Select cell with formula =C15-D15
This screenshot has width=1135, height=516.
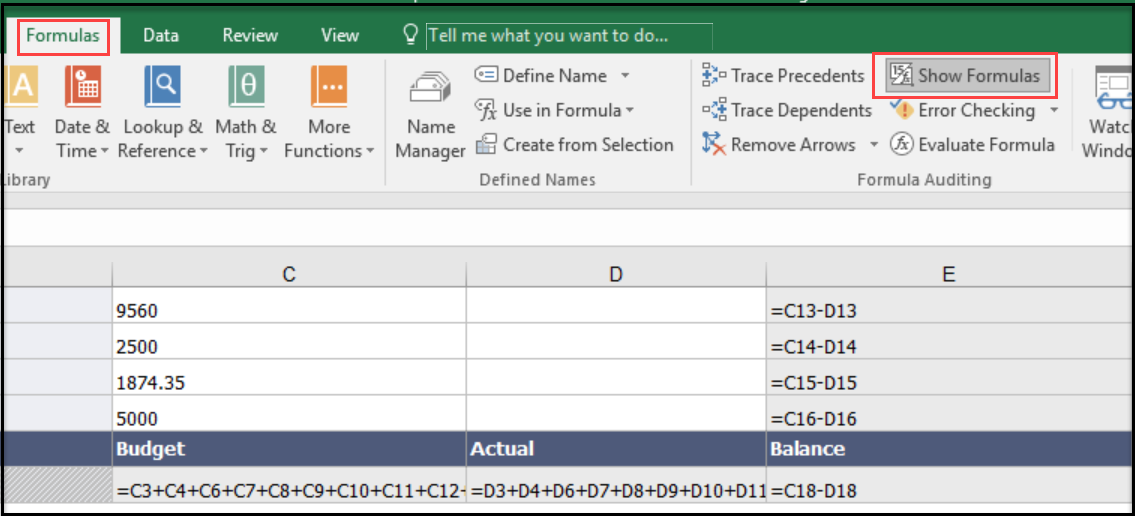[x=950, y=378]
